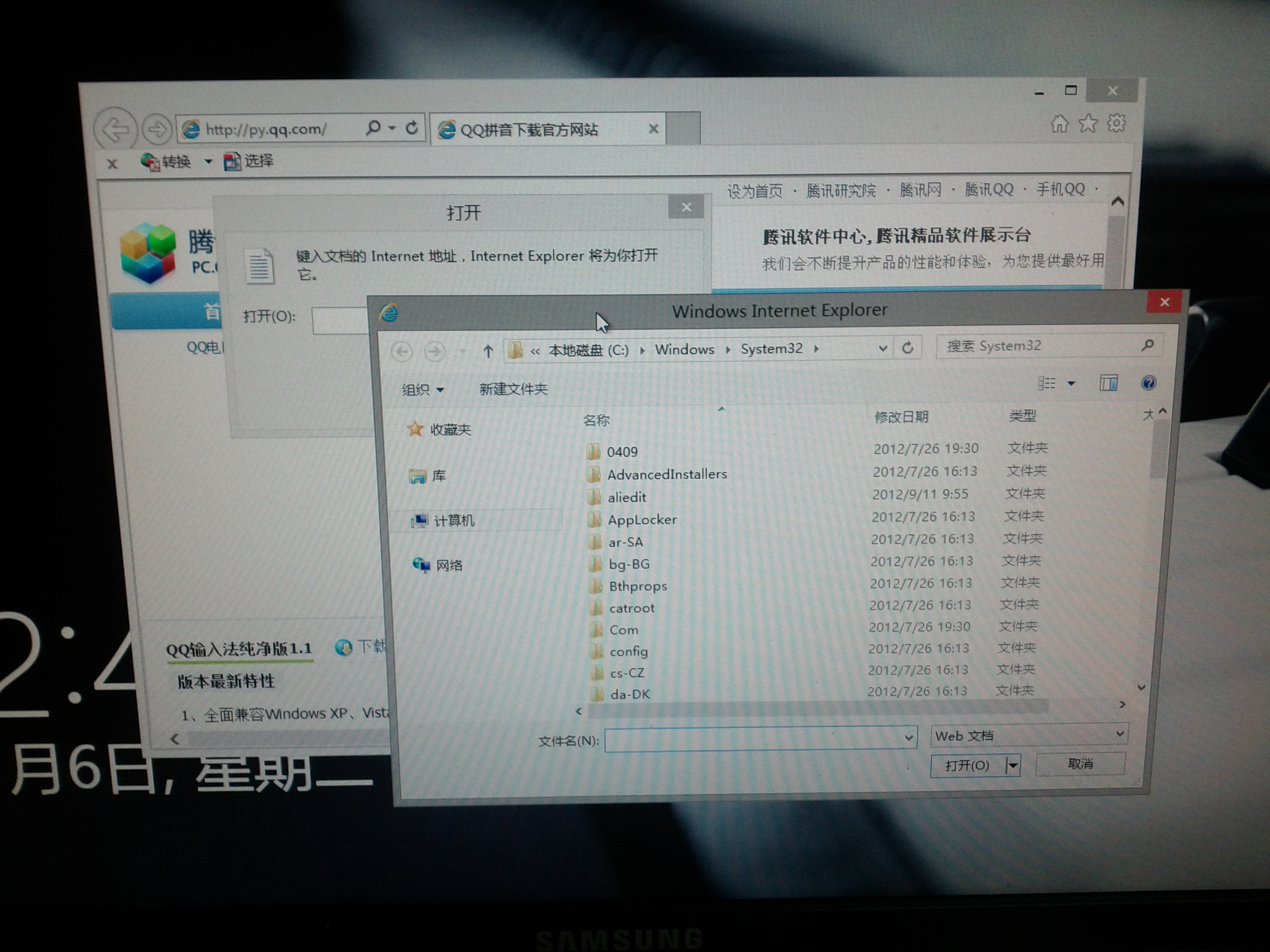Select the Bthprops folder
The width and height of the screenshot is (1270, 952).
629,586
